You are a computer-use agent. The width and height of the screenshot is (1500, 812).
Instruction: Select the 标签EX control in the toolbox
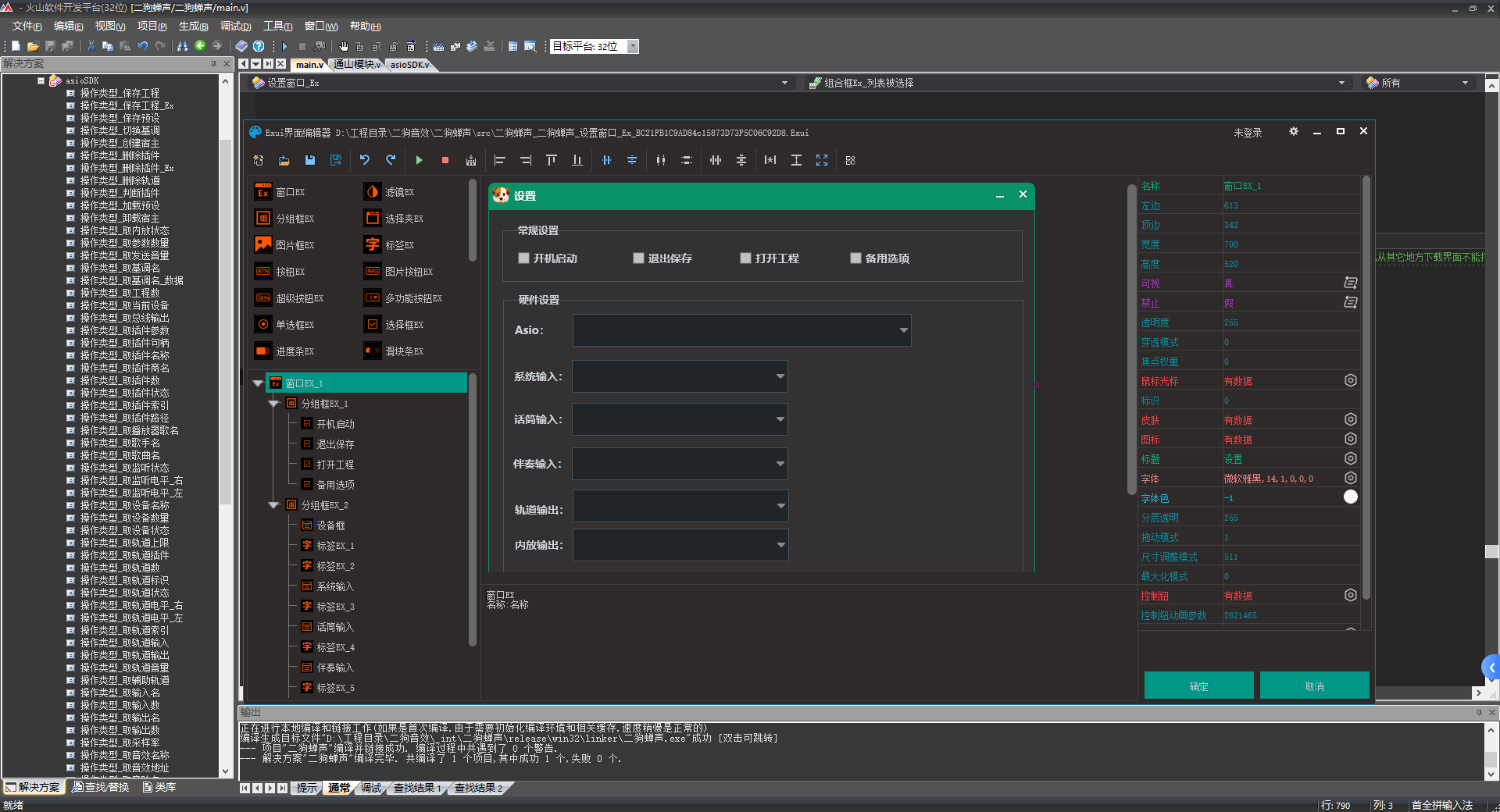[x=390, y=245]
